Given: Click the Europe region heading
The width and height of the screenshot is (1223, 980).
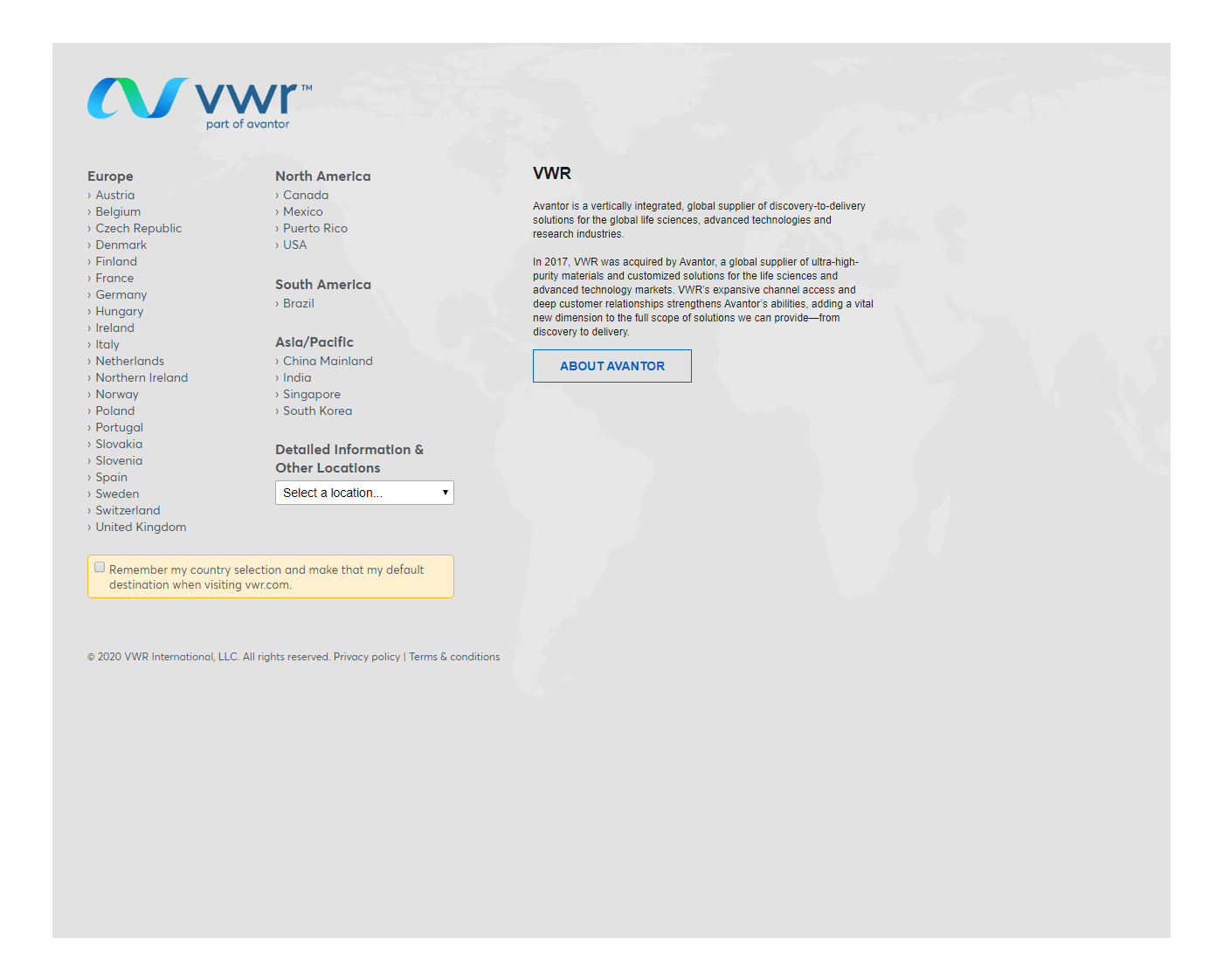Looking at the screenshot, I should (x=110, y=176).
